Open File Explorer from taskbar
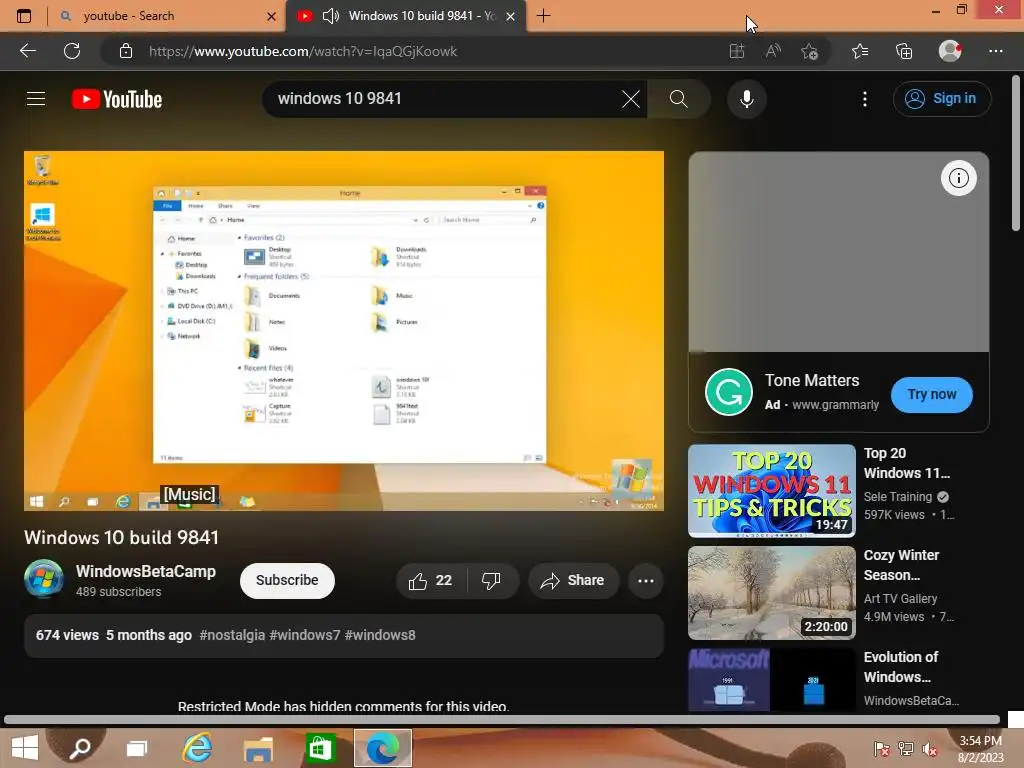The height and width of the screenshot is (768, 1024). (258, 748)
